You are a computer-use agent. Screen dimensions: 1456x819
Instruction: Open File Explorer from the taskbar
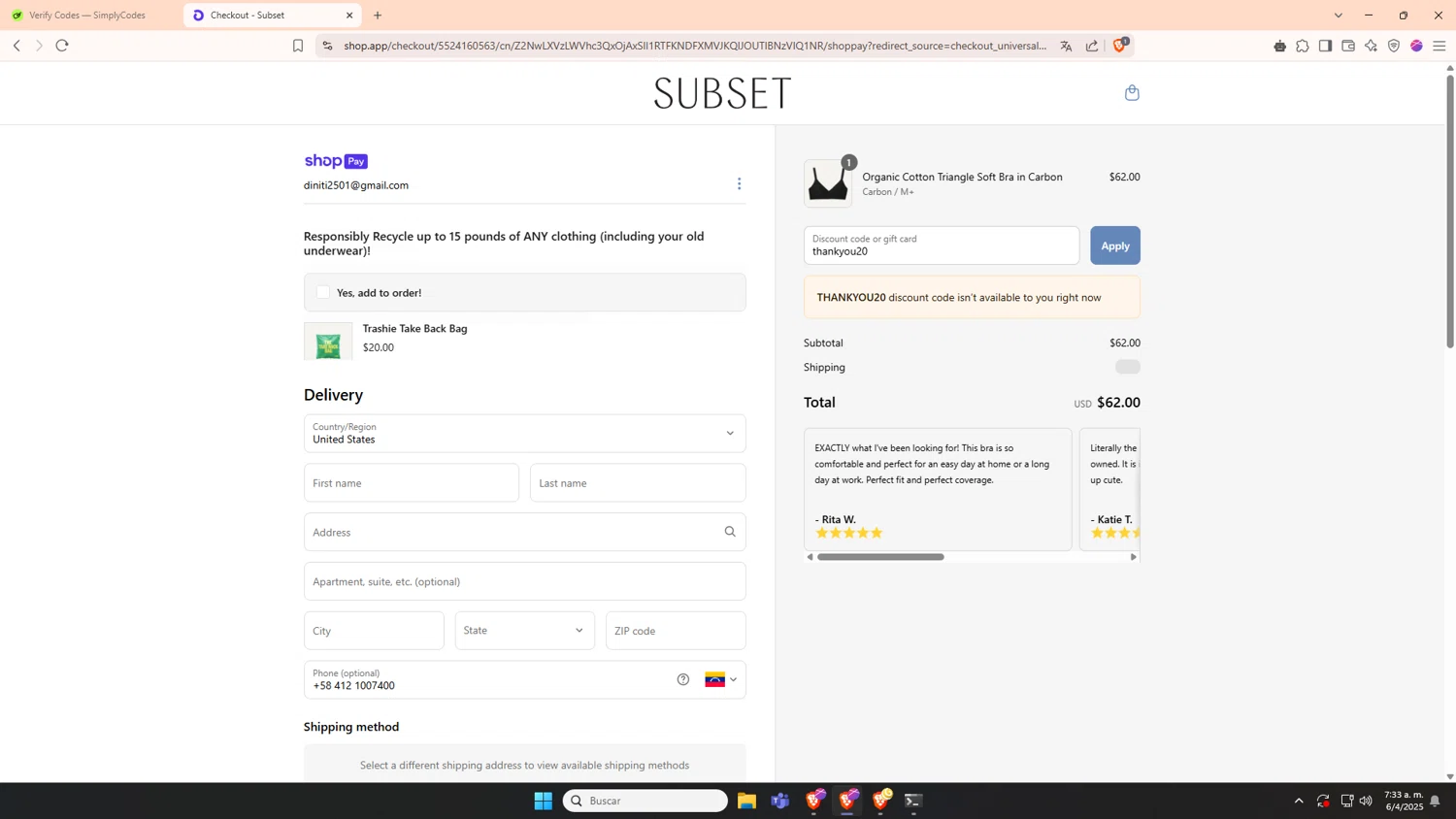point(746,801)
